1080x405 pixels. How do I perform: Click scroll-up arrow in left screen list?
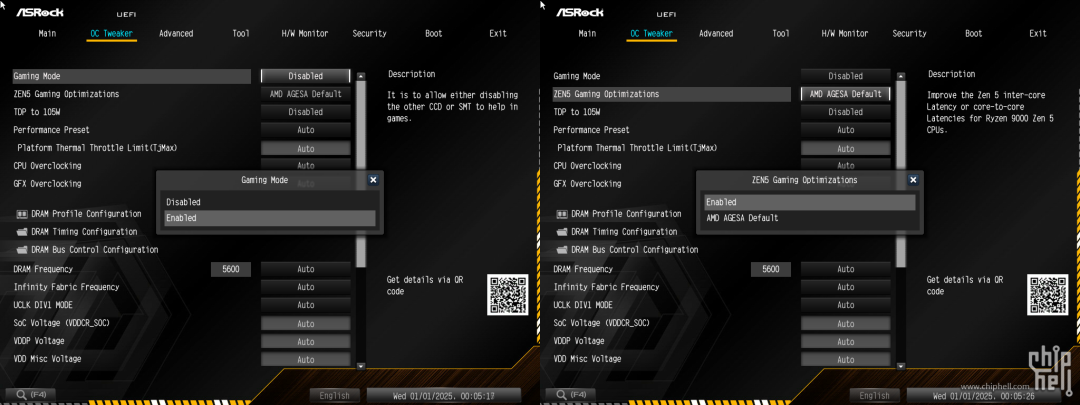coord(361,76)
